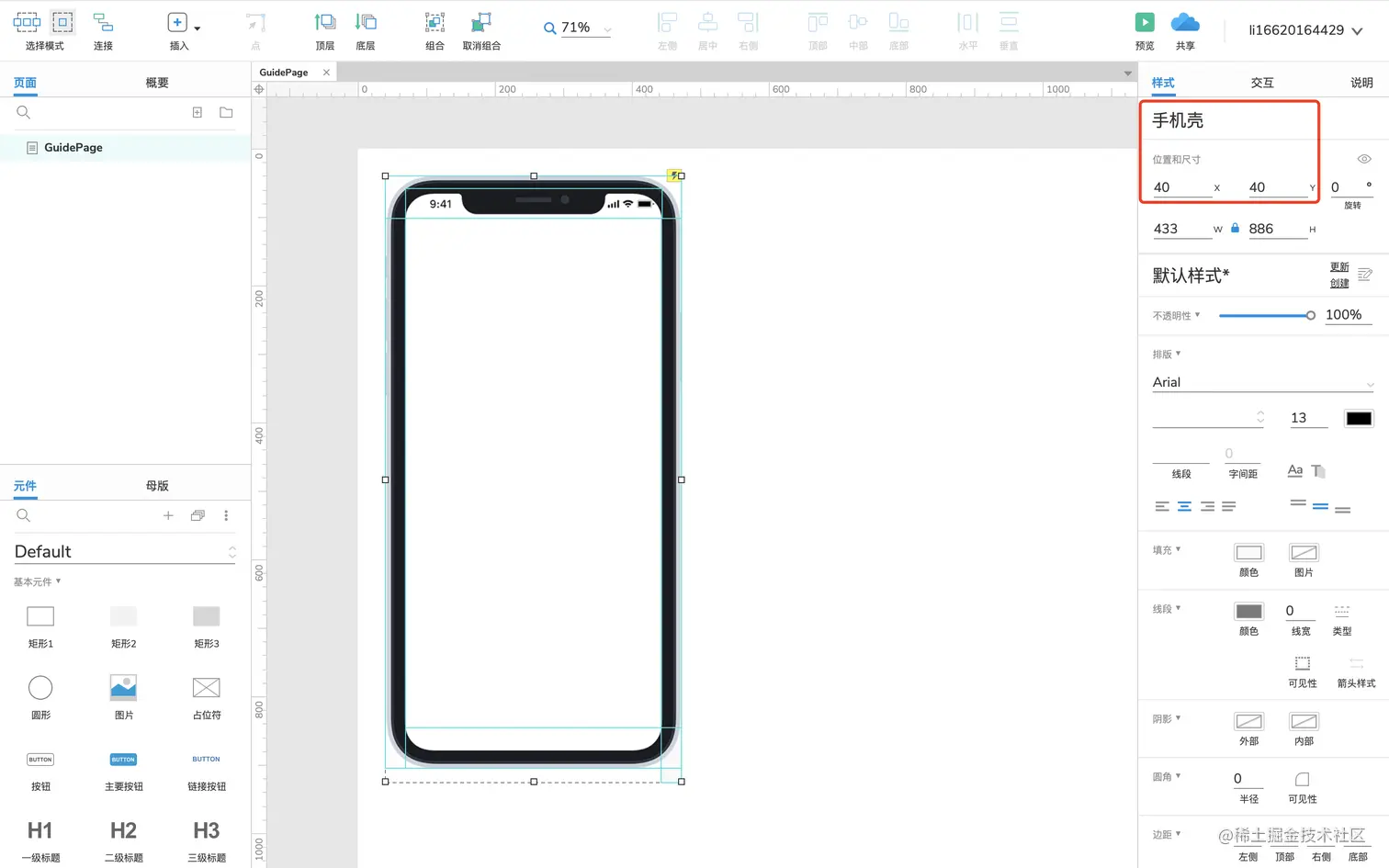Open the Default library dropdown
The width and height of the screenshot is (1389, 868).
pos(125,551)
